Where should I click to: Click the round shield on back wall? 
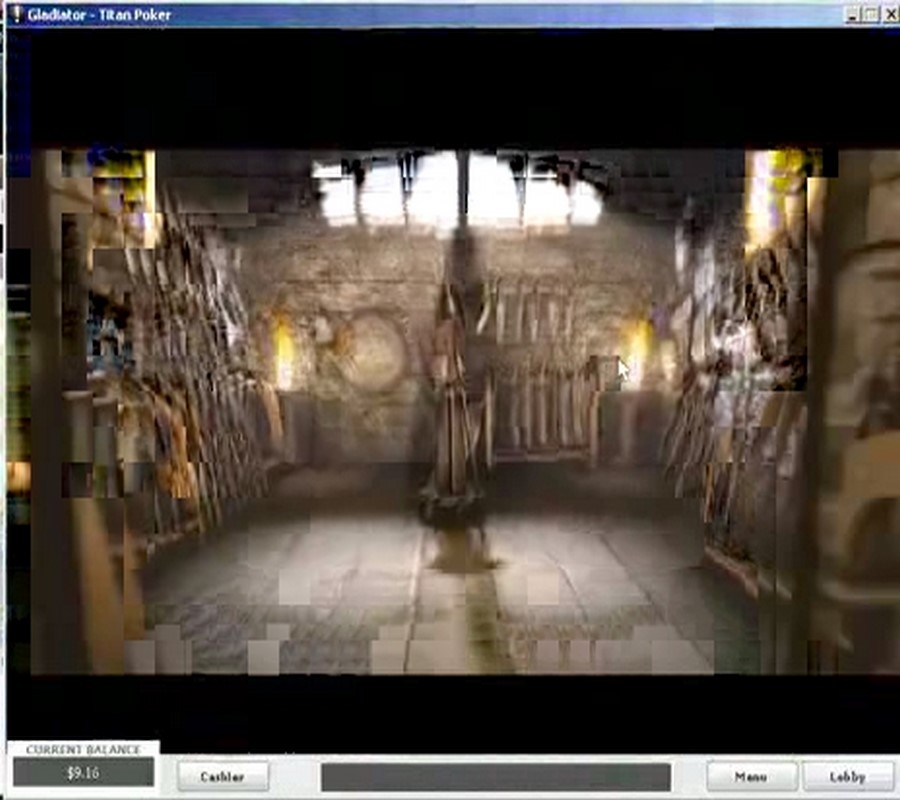tap(372, 351)
